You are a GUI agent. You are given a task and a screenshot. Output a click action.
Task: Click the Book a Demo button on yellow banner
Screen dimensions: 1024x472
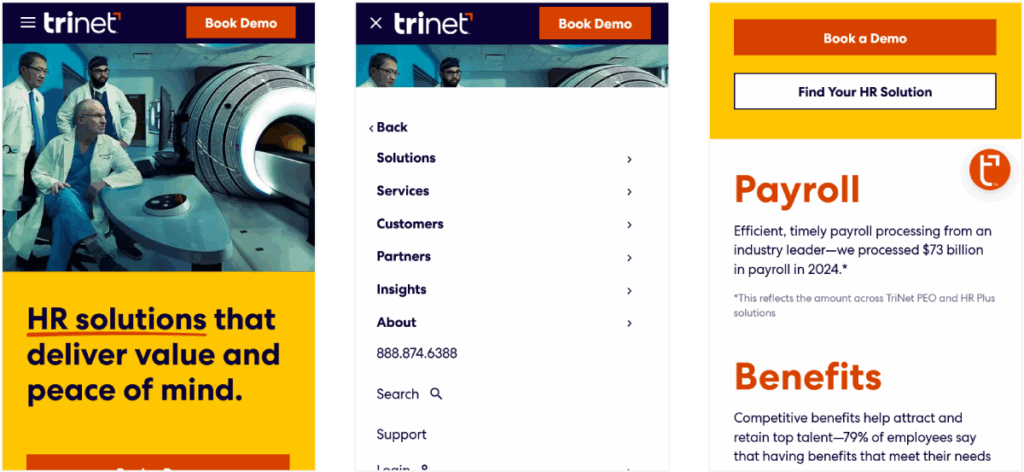(865, 38)
